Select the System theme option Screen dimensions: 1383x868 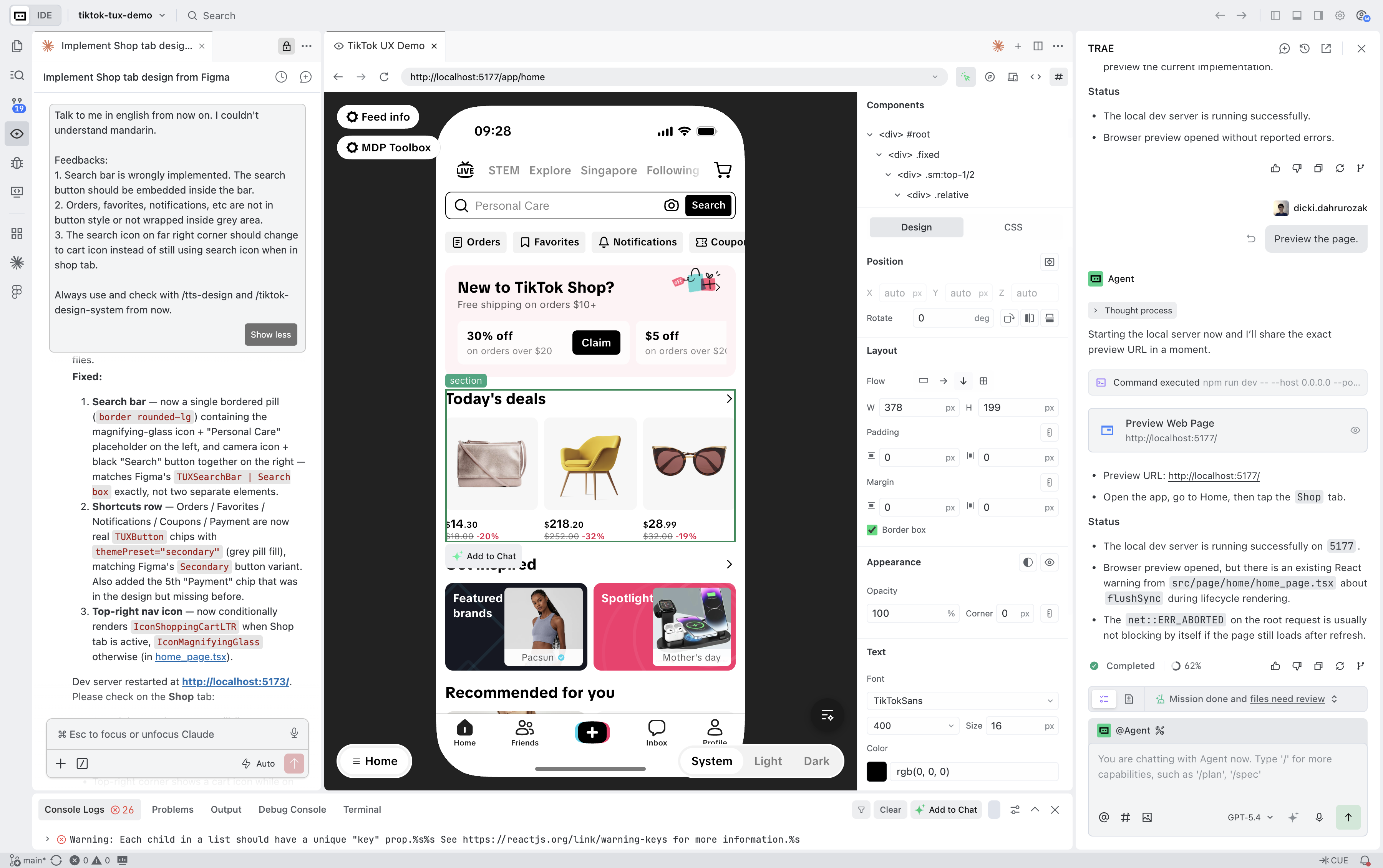[x=711, y=761]
